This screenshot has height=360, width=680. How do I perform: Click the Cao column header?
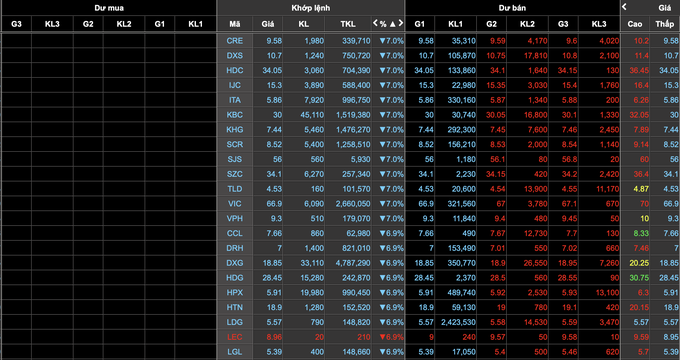click(x=635, y=24)
